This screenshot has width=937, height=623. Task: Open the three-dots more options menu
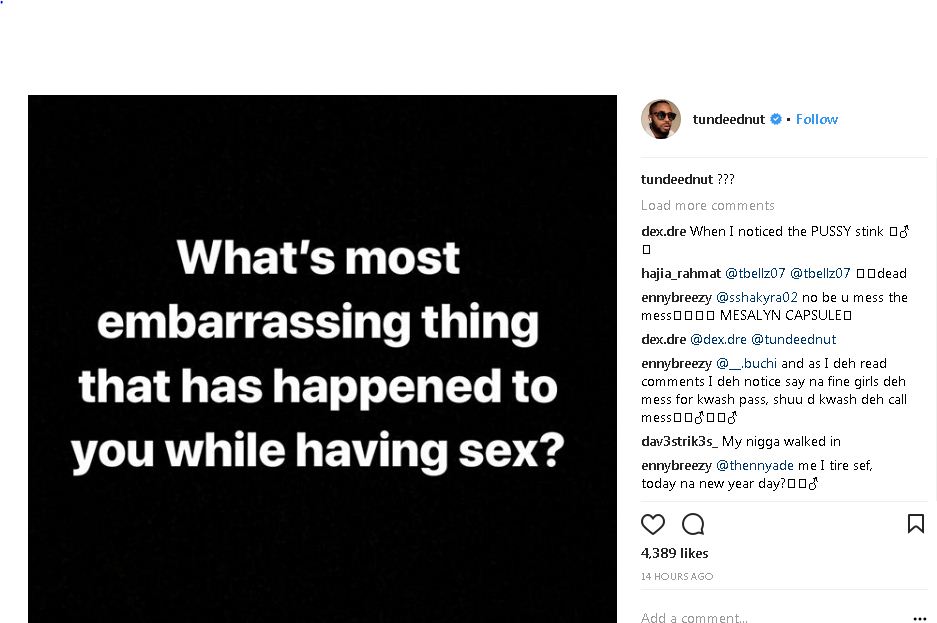tap(919, 618)
